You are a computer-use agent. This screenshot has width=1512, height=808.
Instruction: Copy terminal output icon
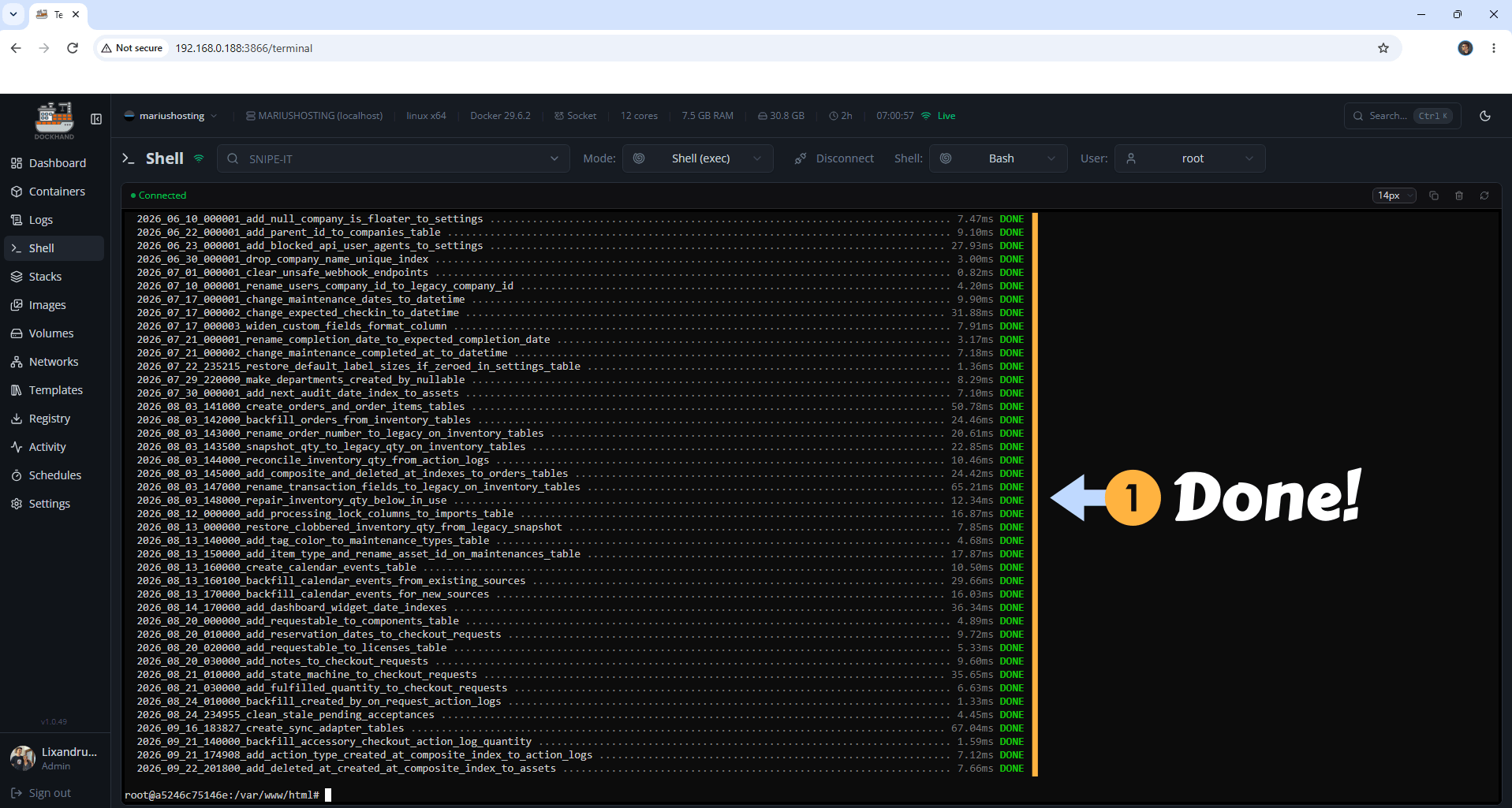[1434, 195]
